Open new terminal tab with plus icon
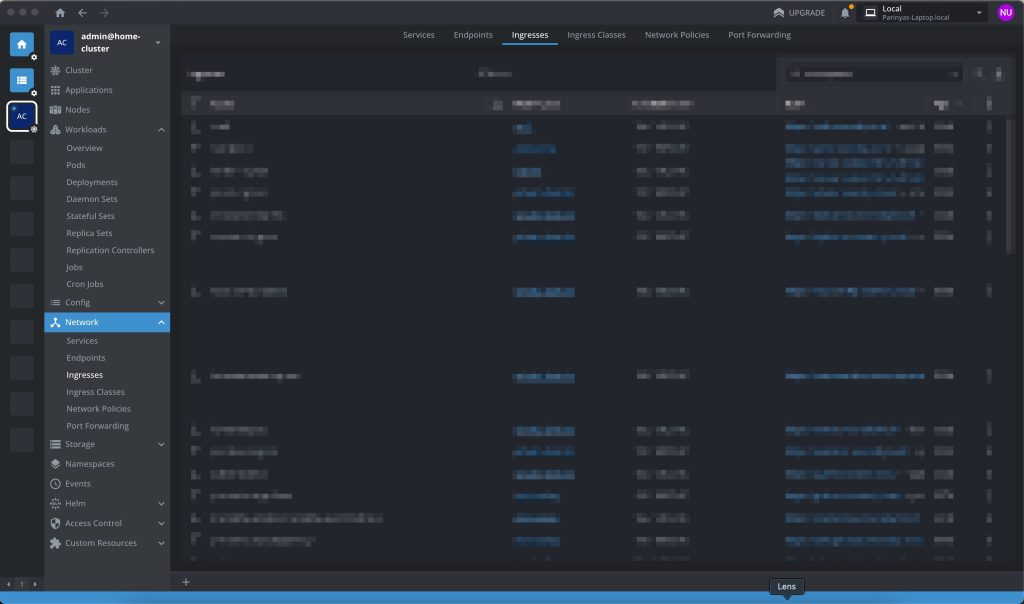The width and height of the screenshot is (1024, 604). pos(186,582)
